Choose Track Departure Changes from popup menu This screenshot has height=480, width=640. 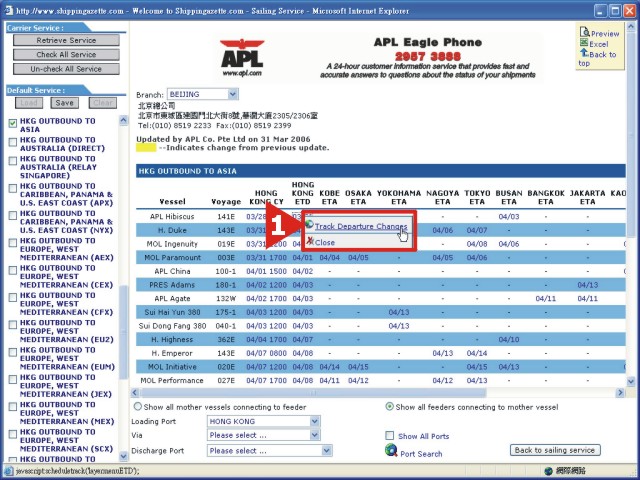tap(361, 226)
